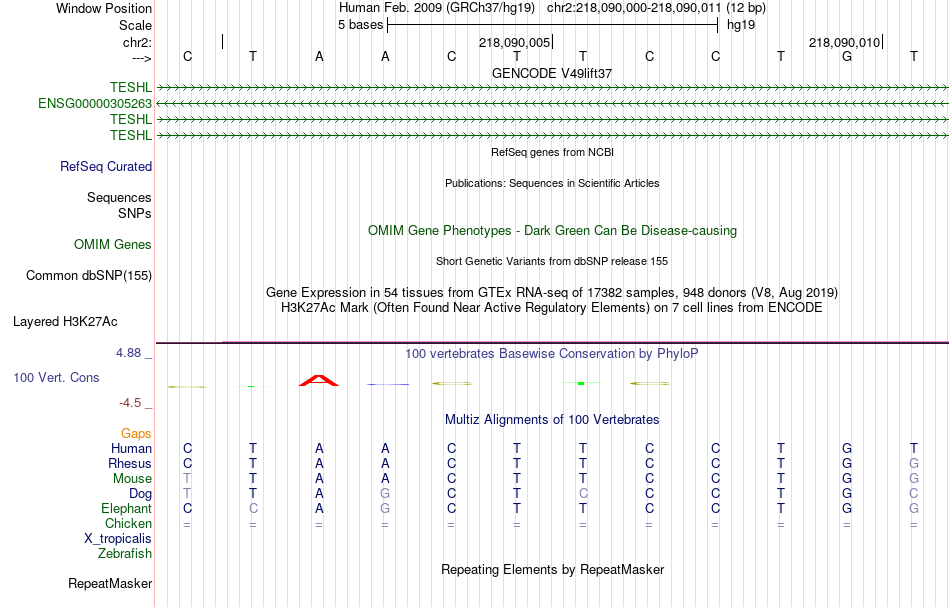Click the Sequences track label
Screen dimensions: 950x607
click(119, 197)
